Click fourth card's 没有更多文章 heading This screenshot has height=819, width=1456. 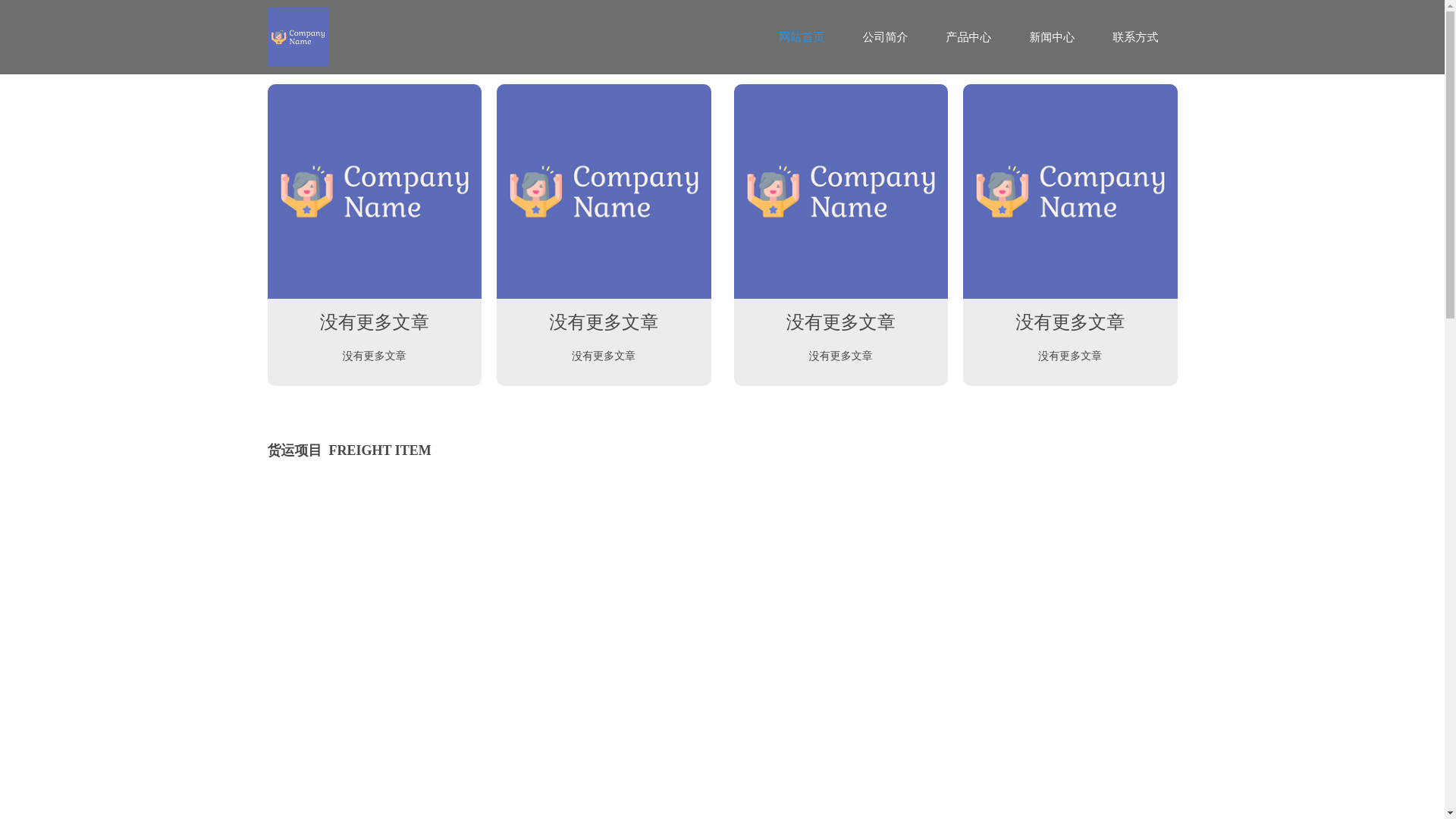(x=1070, y=322)
